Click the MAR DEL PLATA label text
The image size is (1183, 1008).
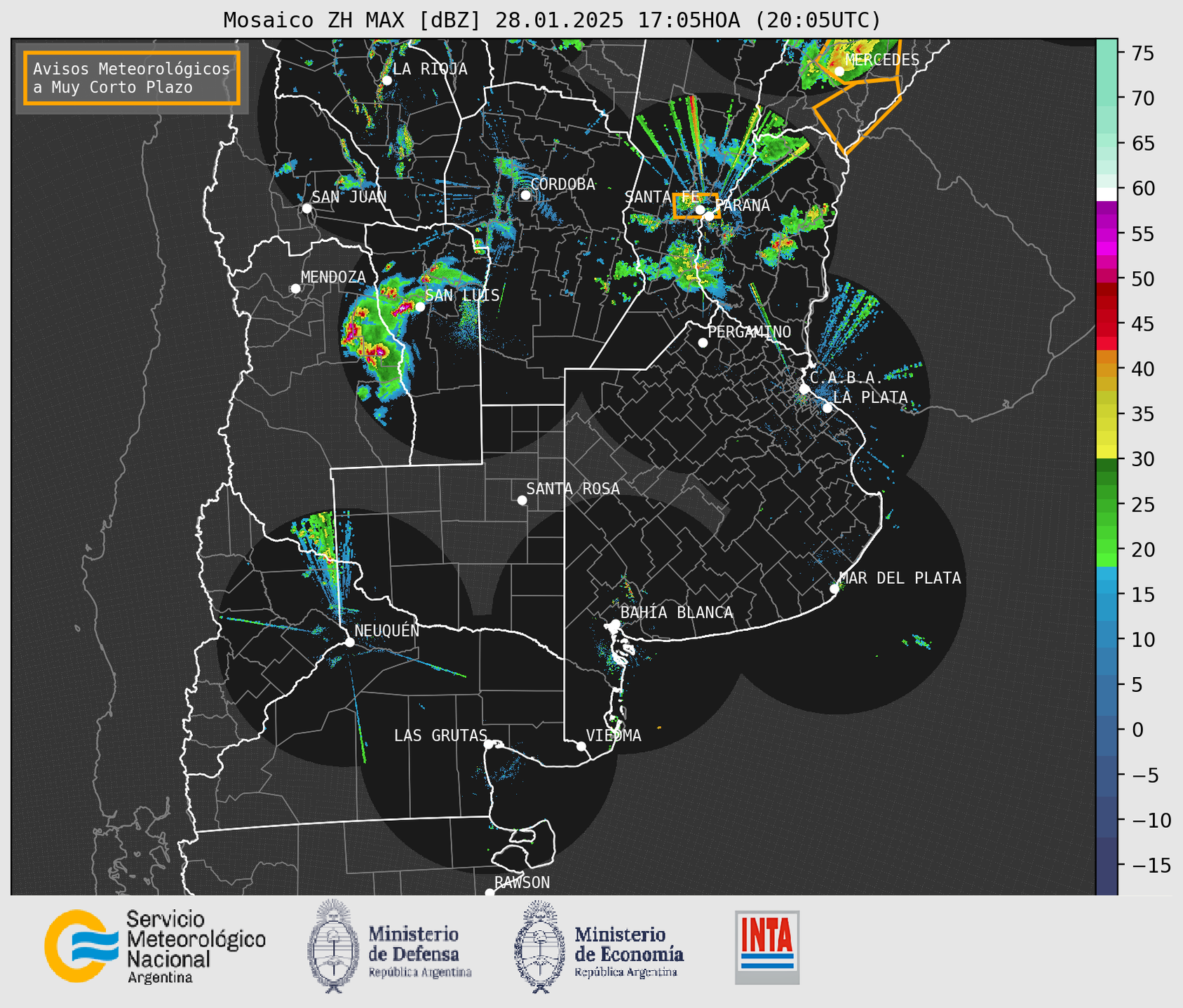pyautogui.click(x=900, y=578)
